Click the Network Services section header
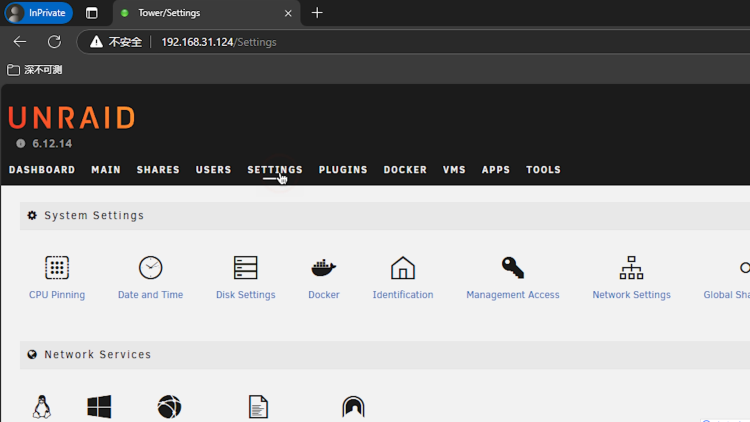Screen dimensions: 750x422 (x=385, y=355)
